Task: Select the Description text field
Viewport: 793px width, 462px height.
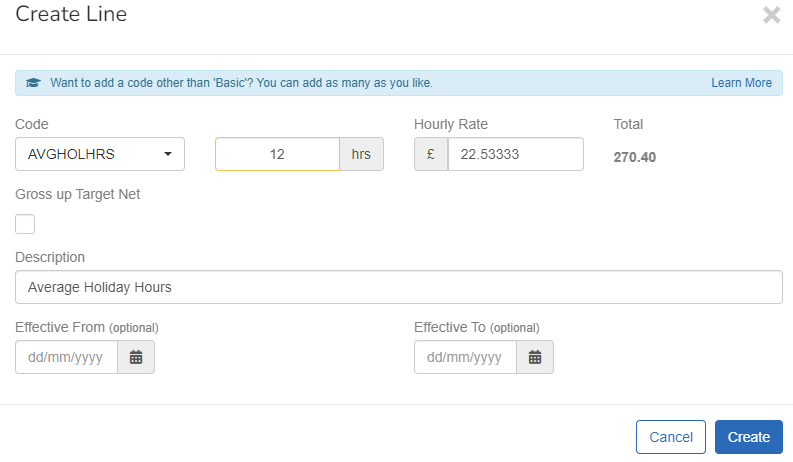Action: click(x=398, y=287)
